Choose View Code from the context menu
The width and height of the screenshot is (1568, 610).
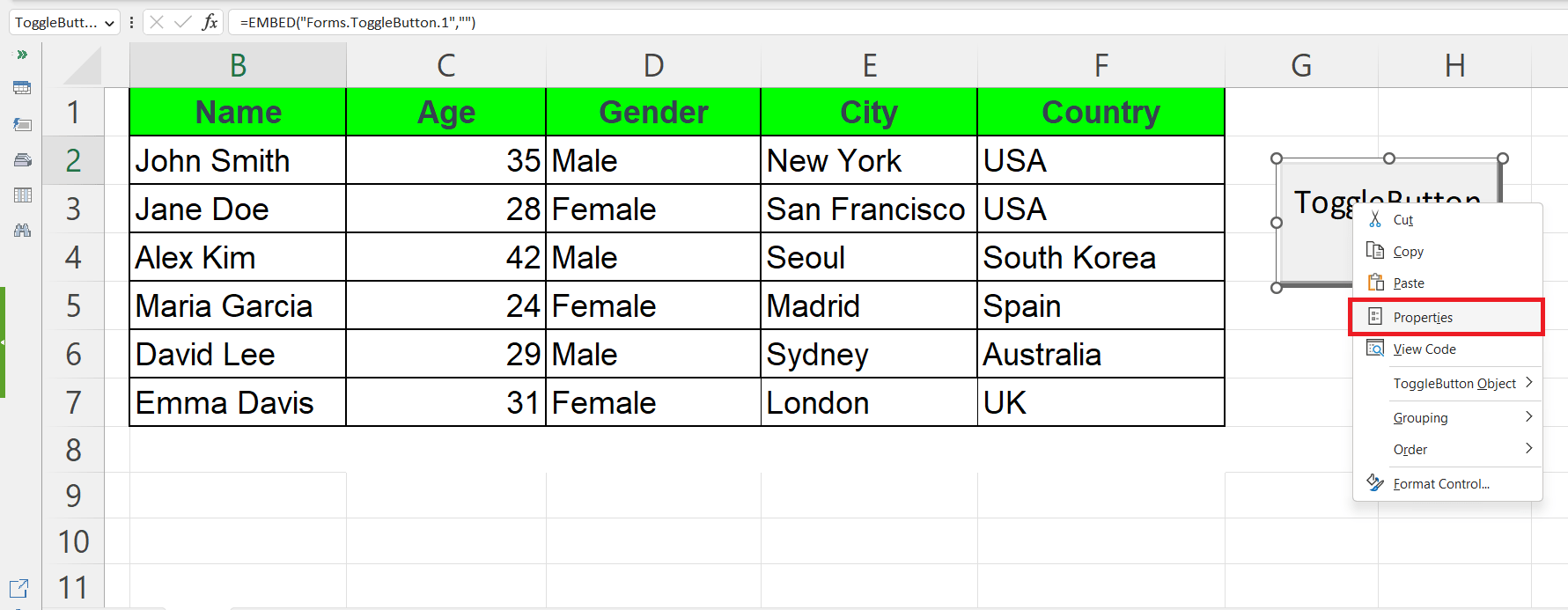coord(1422,349)
